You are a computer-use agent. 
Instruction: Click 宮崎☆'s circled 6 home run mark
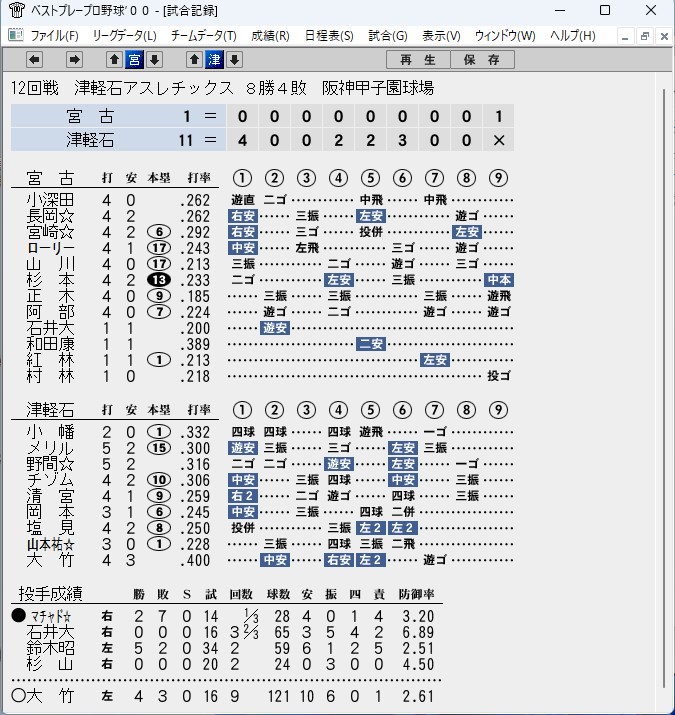click(x=159, y=232)
